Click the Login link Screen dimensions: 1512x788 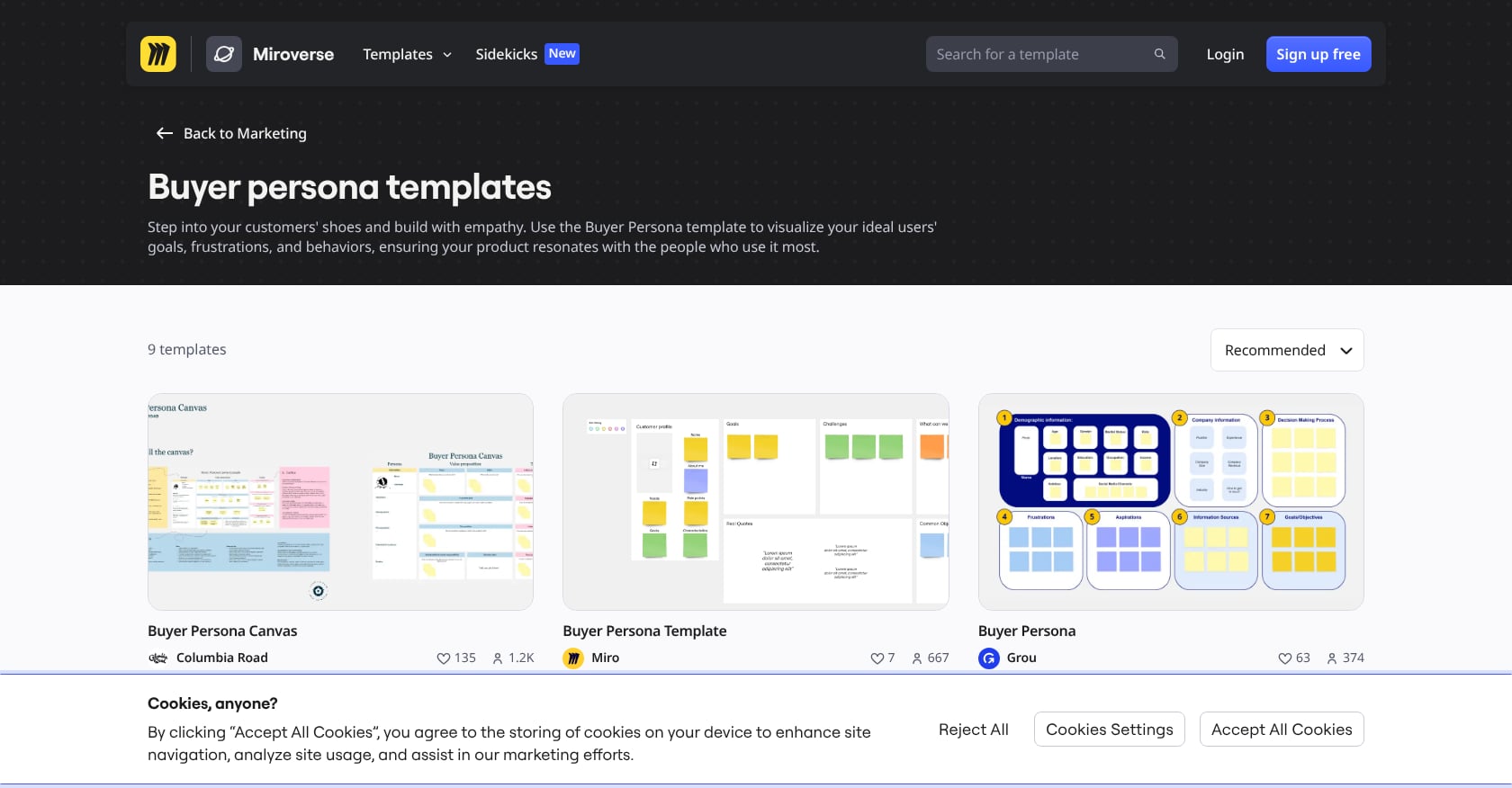[x=1225, y=54]
